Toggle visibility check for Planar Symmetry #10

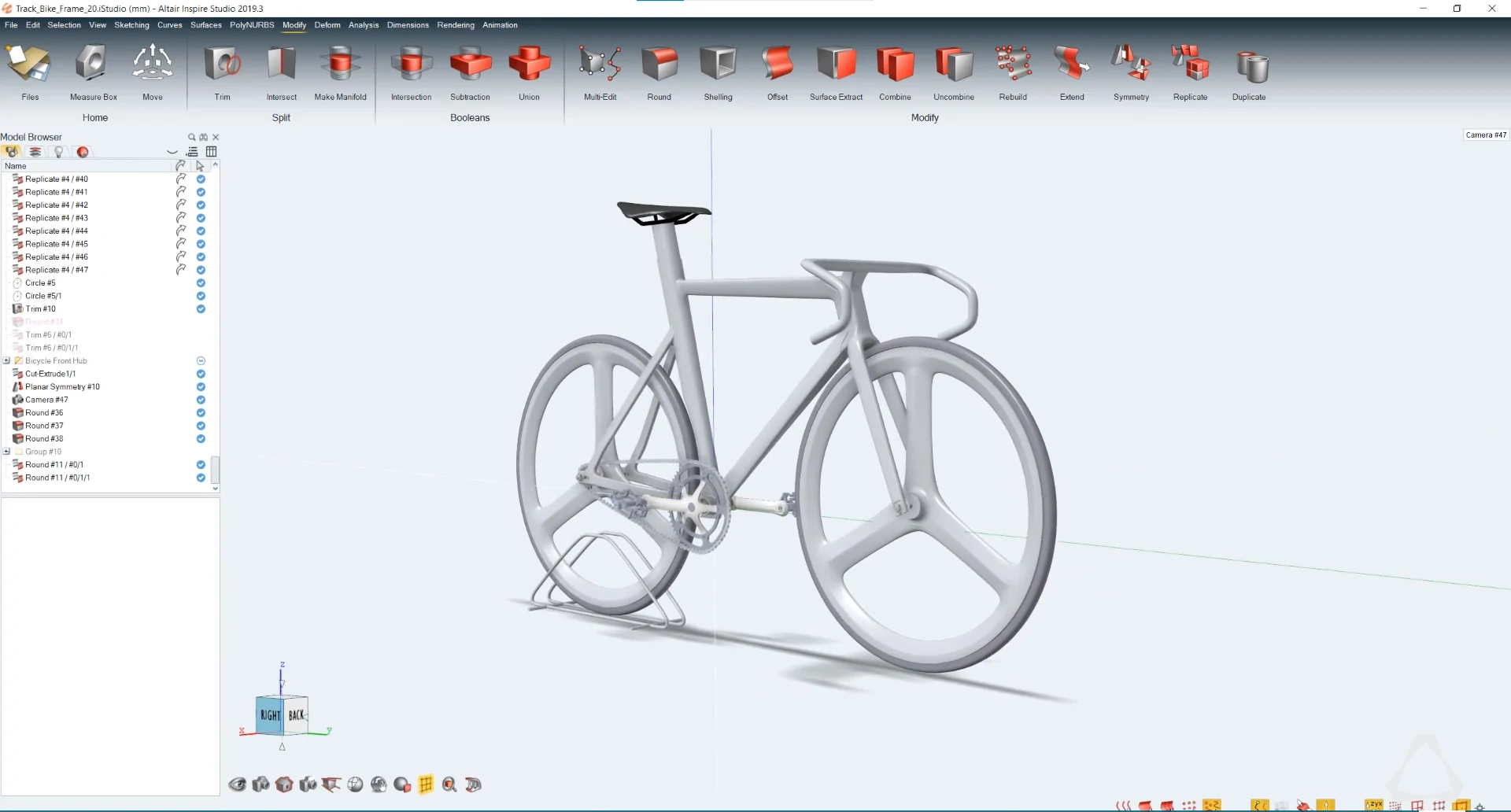tap(201, 386)
